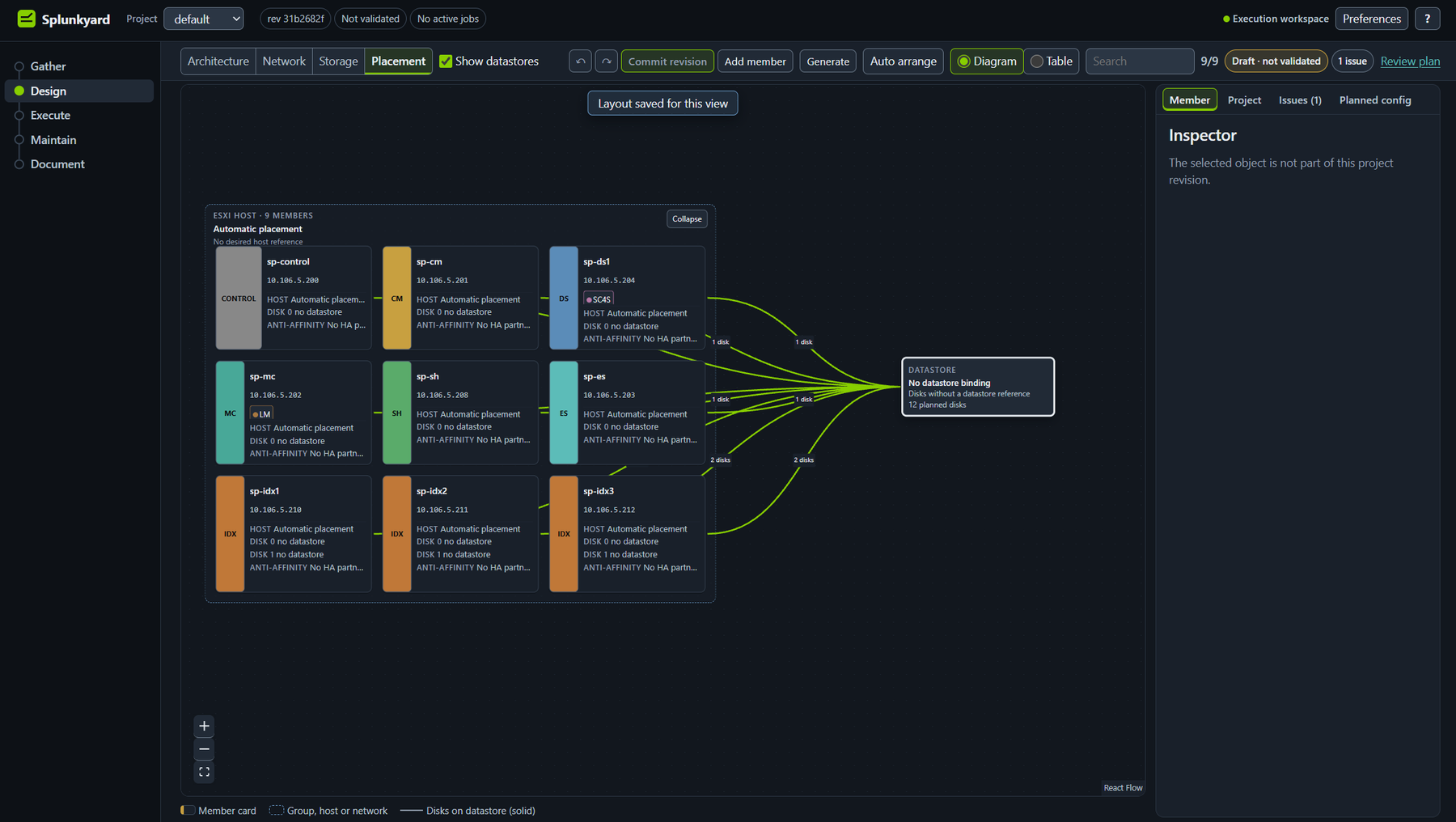
Task: Switch to the Storage tab
Action: click(338, 61)
